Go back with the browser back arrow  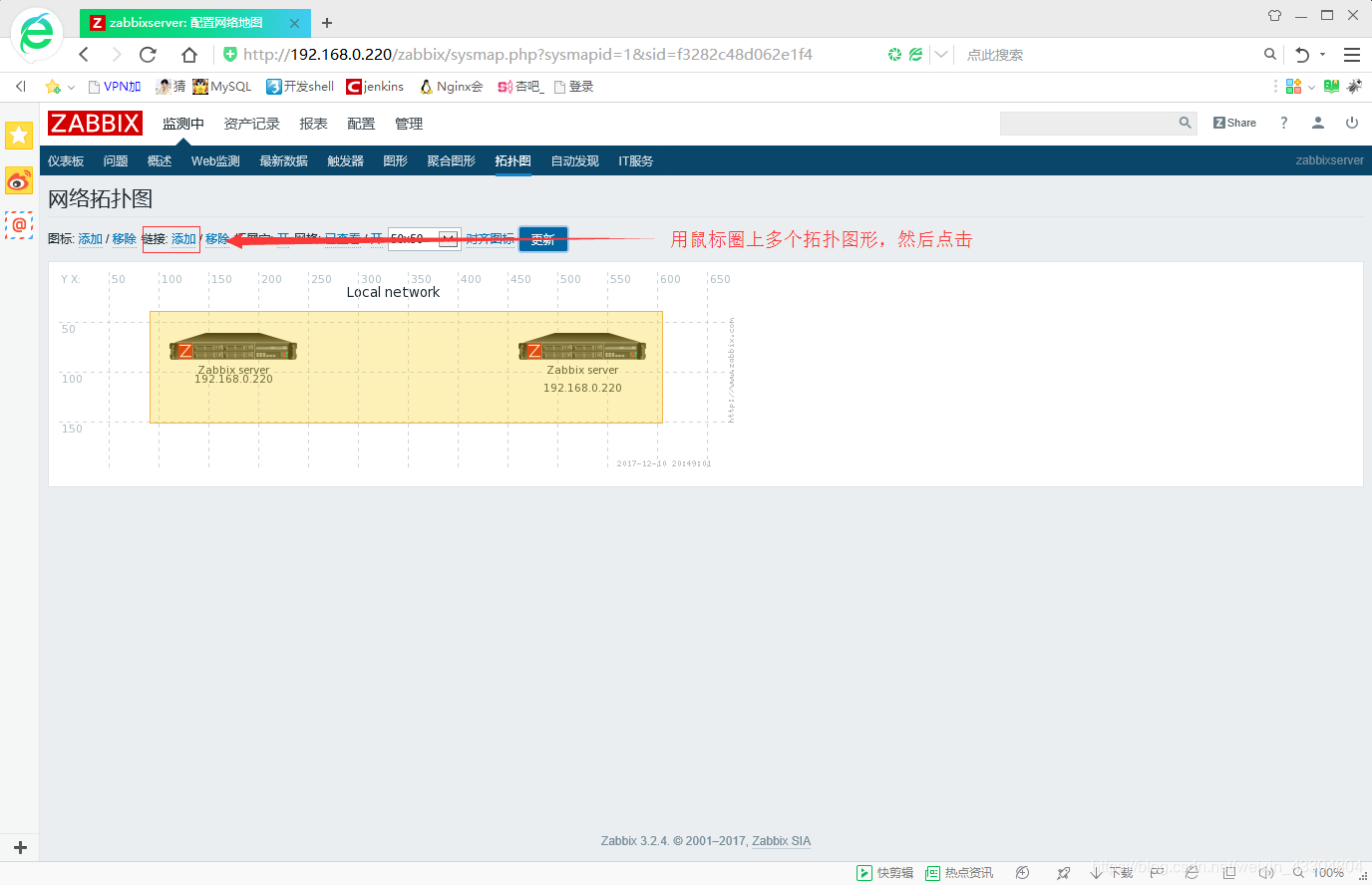tap(84, 55)
